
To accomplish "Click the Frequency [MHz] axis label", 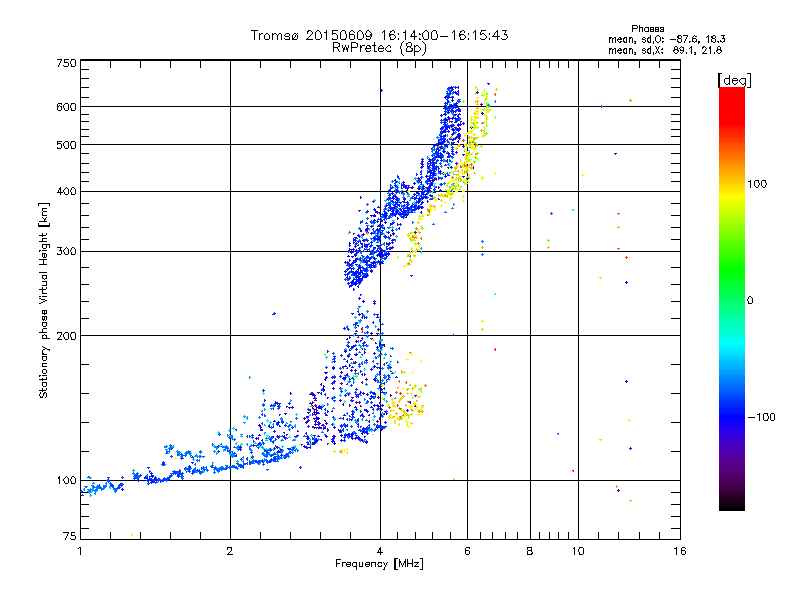I will pyautogui.click(x=379, y=564).
